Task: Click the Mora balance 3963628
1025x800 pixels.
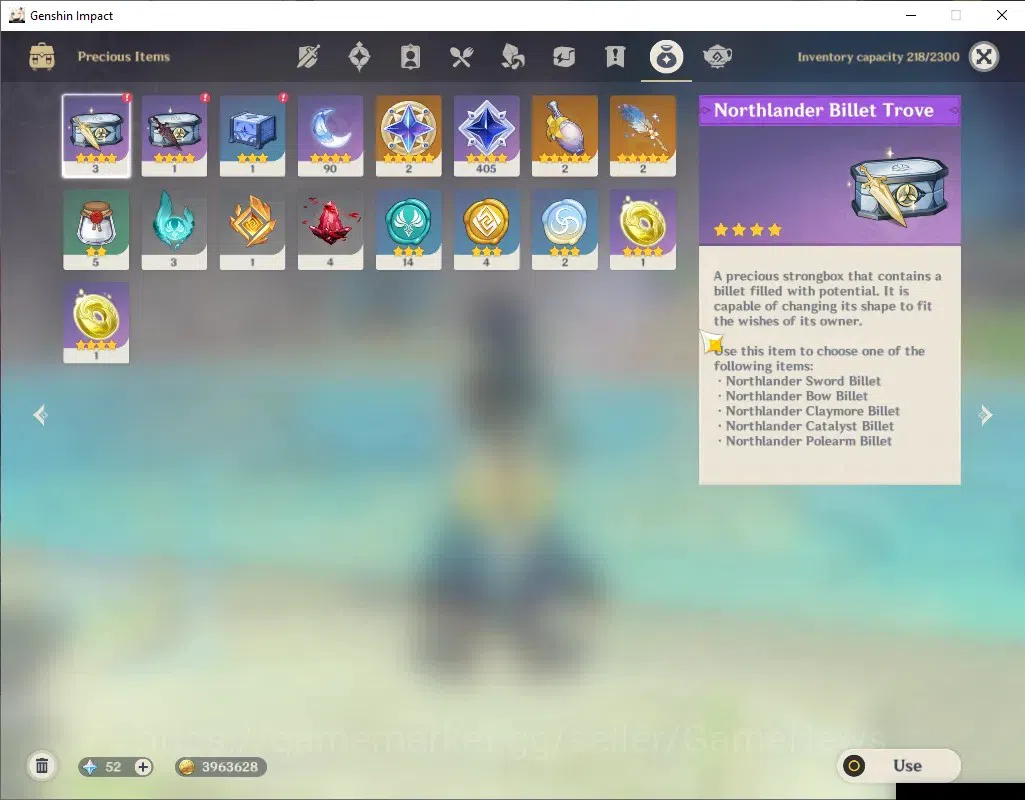Action: (x=221, y=767)
